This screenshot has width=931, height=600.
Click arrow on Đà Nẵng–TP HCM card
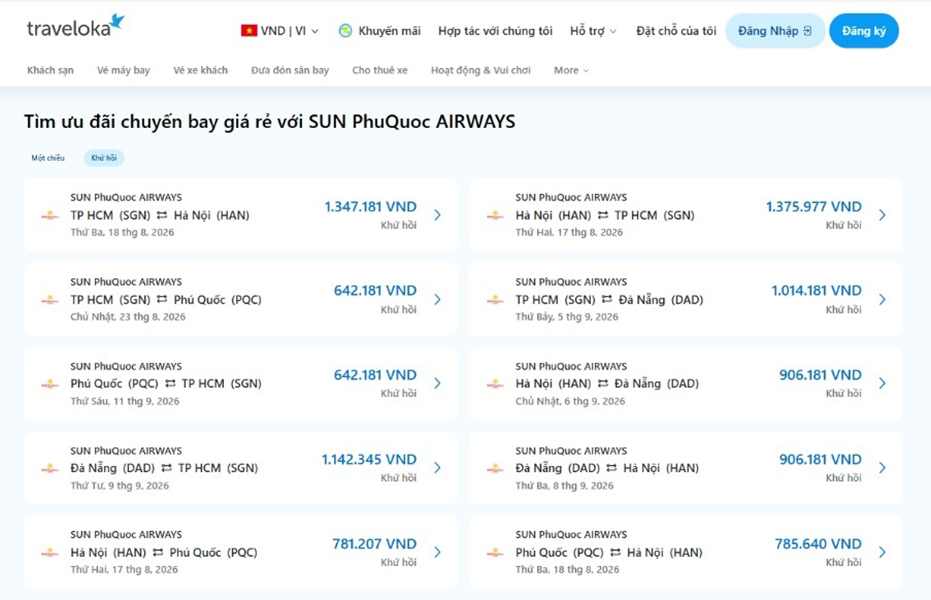438,468
